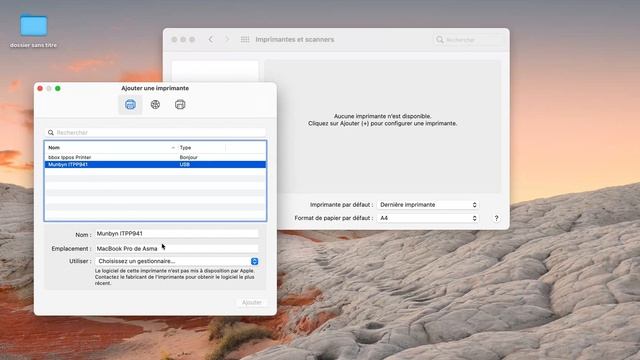This screenshot has width=640, height=360.
Task: Switch to the IP printer tab icon
Action: 155,104
